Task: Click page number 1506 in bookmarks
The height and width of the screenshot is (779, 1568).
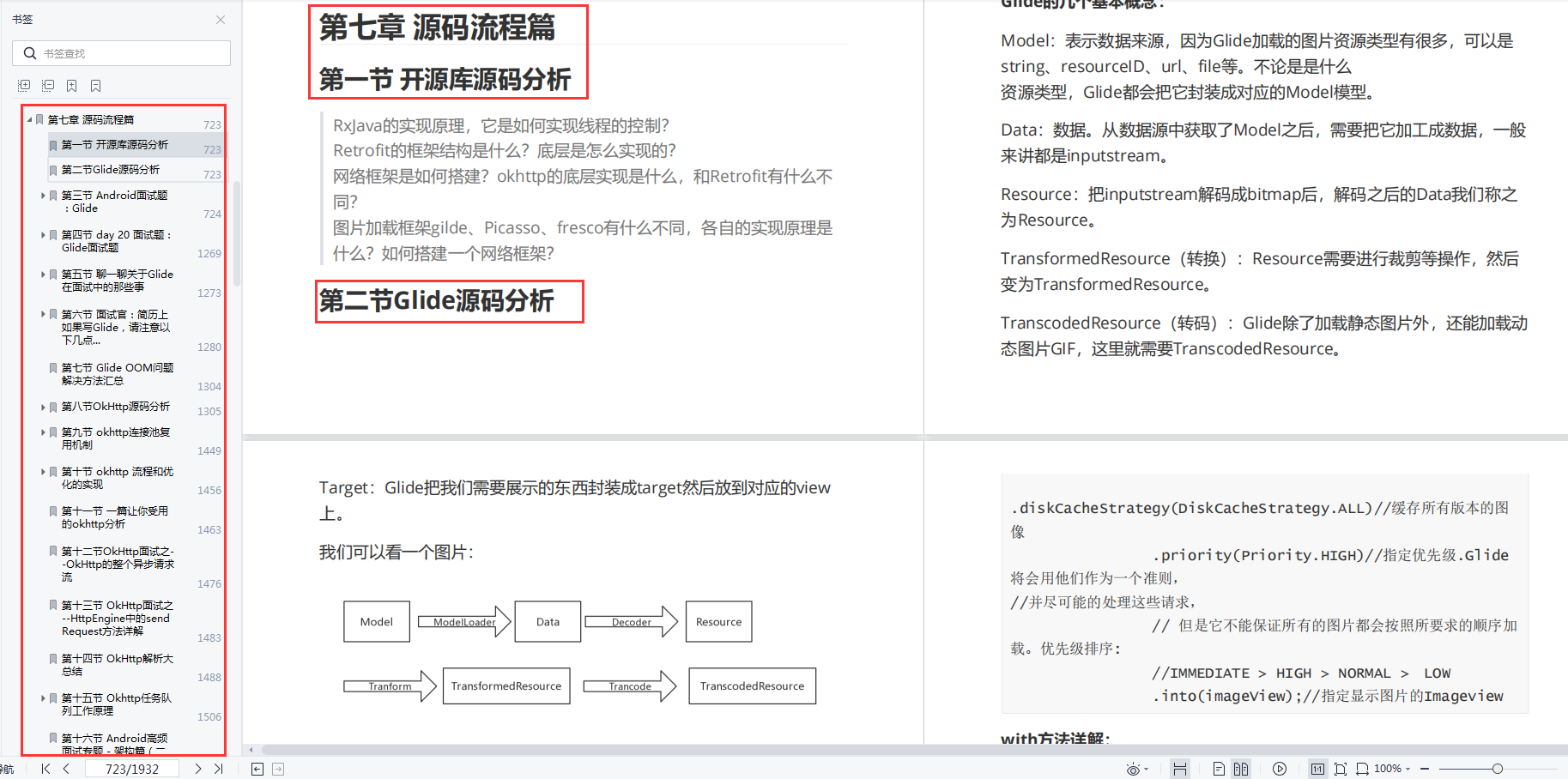Action: 209,717
